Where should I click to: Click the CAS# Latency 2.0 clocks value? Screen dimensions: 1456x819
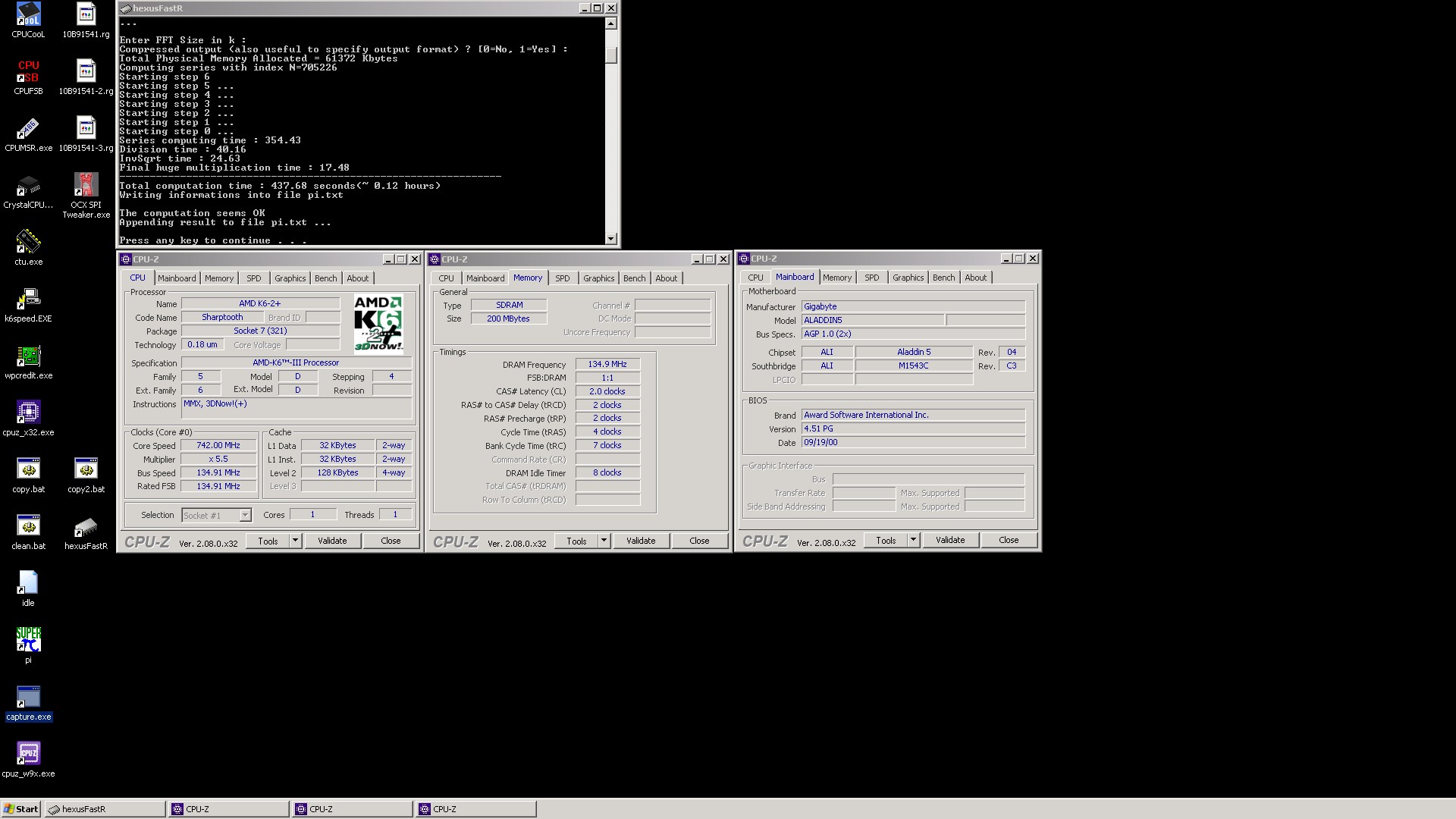coord(607,392)
